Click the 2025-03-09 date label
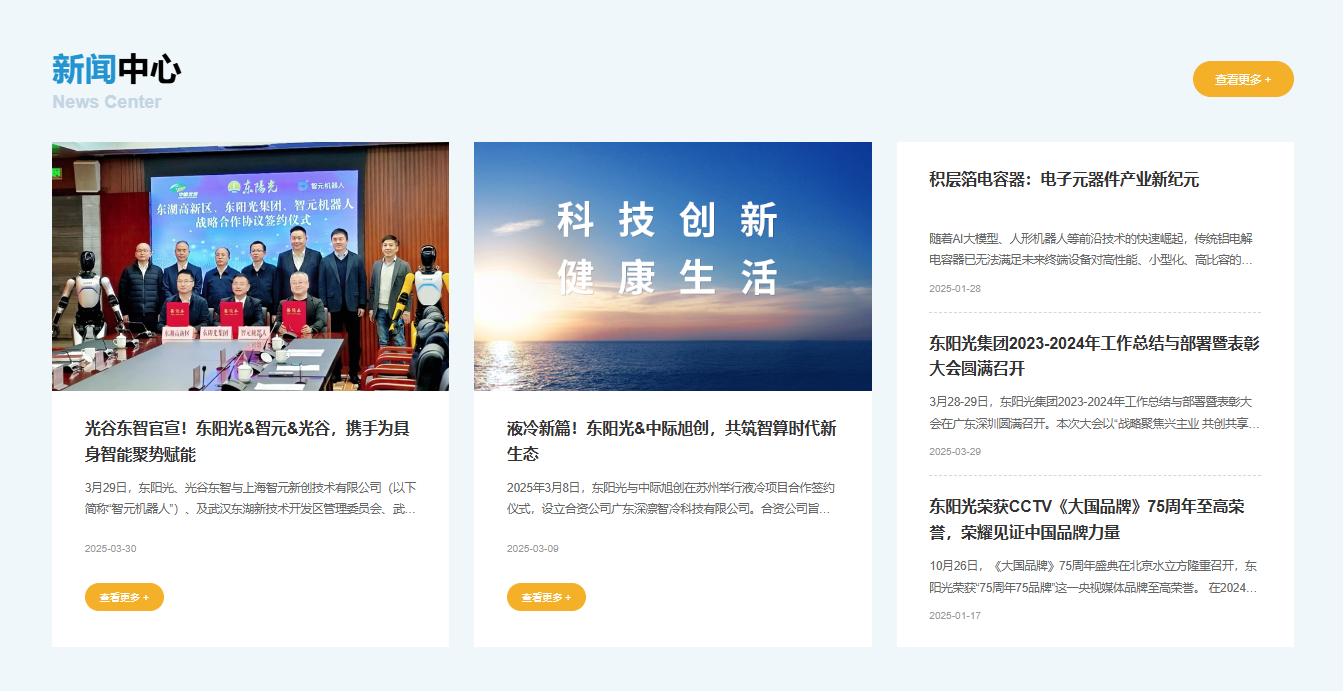The width and height of the screenshot is (1343, 691). [x=532, y=548]
